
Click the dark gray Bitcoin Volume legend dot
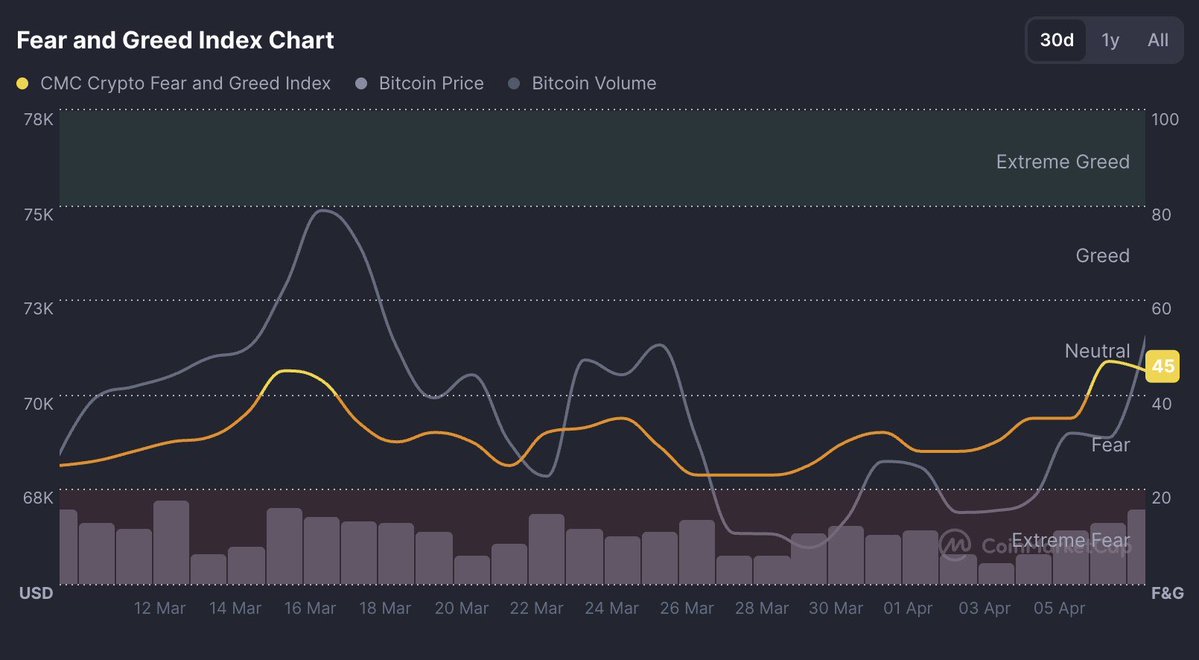515,84
